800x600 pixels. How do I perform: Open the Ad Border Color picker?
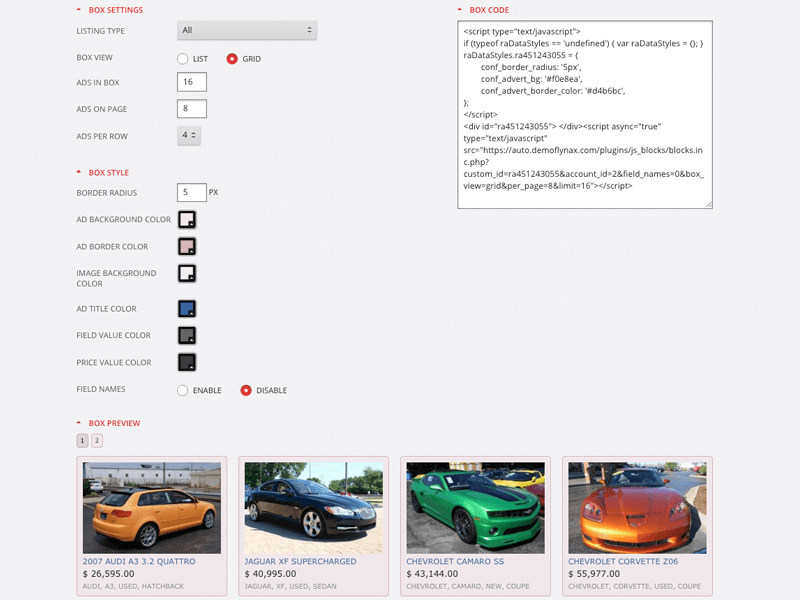pos(187,246)
